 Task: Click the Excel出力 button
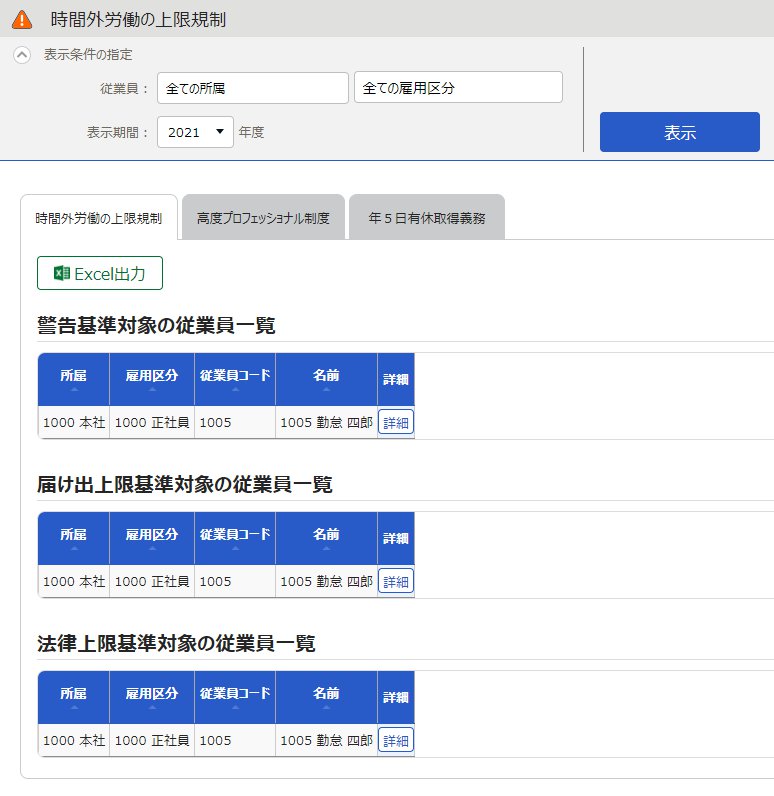coord(100,273)
